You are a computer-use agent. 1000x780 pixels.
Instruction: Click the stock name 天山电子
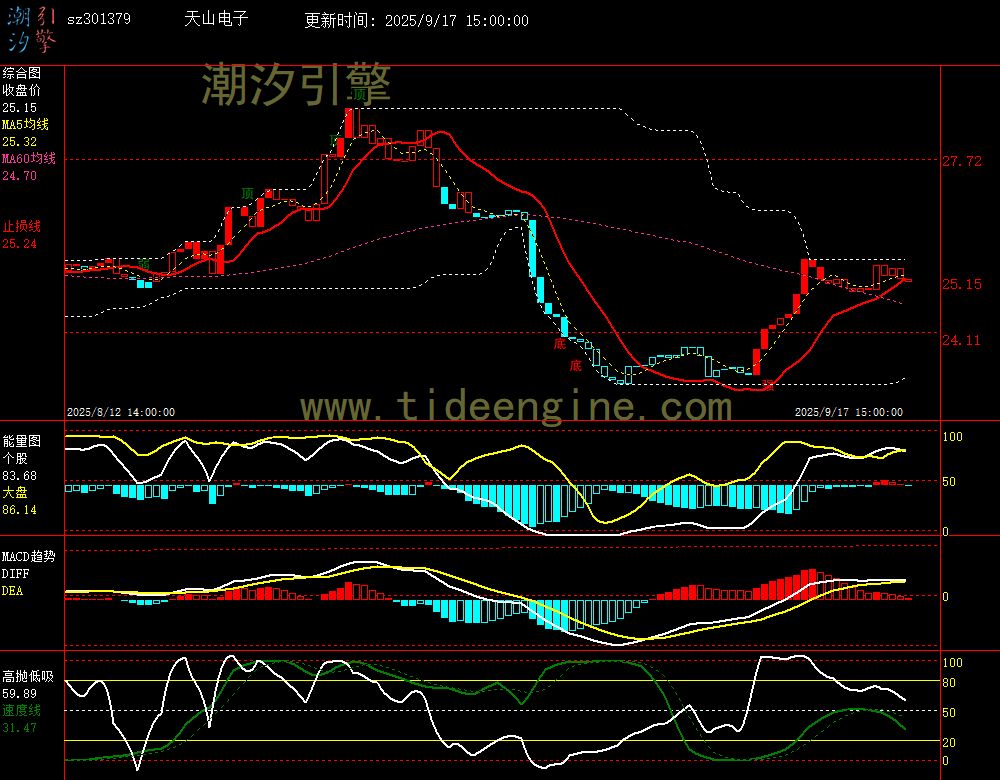click(216, 18)
